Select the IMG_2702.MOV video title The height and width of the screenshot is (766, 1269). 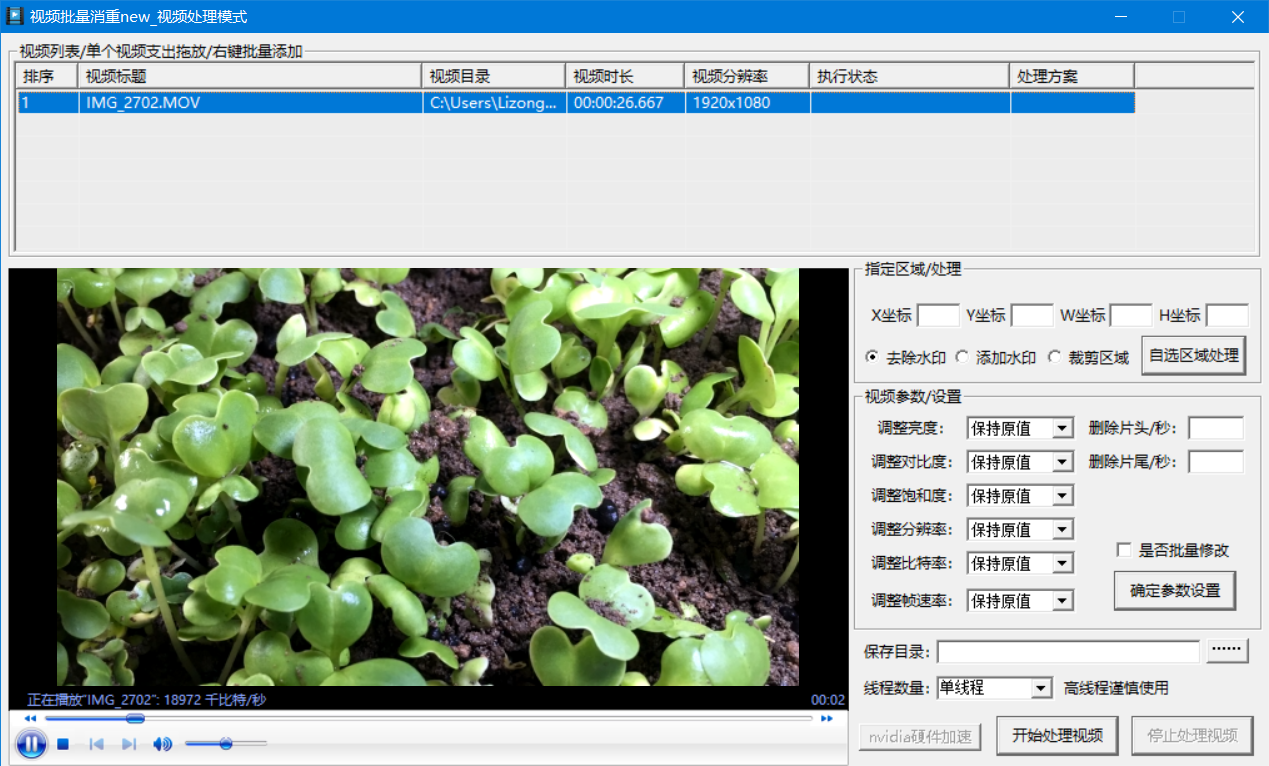click(x=143, y=102)
